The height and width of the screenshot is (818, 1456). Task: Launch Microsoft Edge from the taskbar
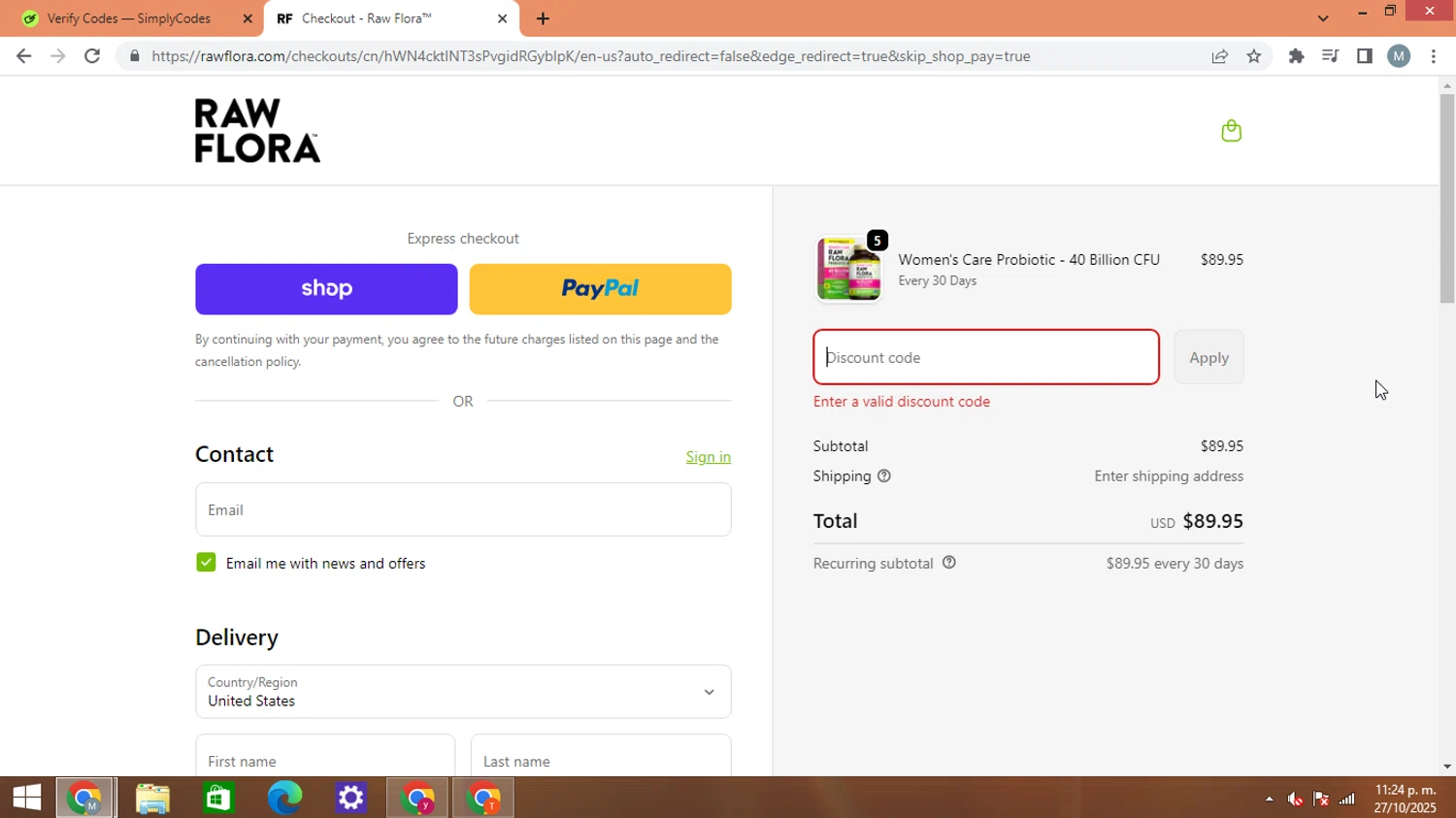coord(284,798)
